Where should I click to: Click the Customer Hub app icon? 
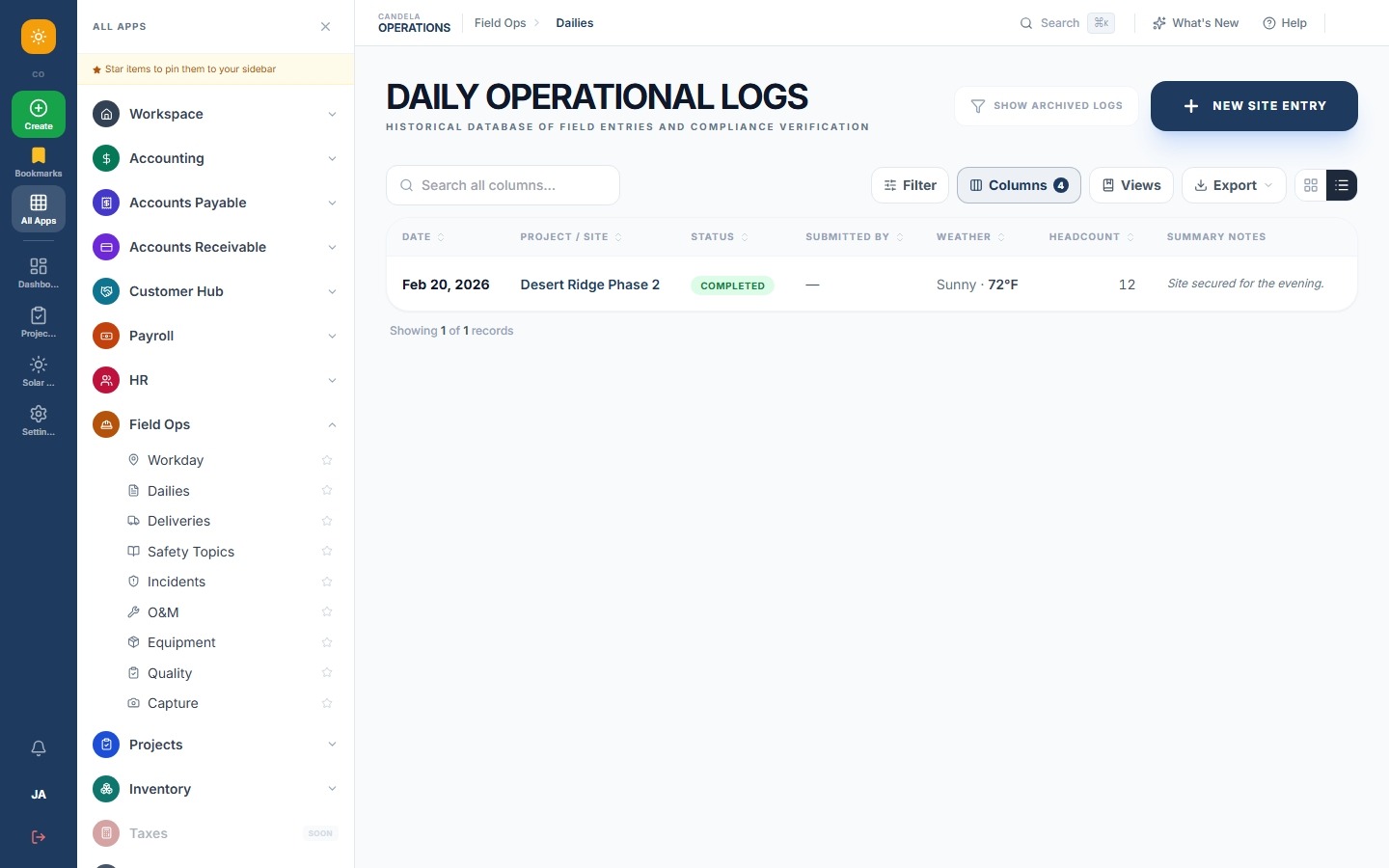tap(106, 291)
